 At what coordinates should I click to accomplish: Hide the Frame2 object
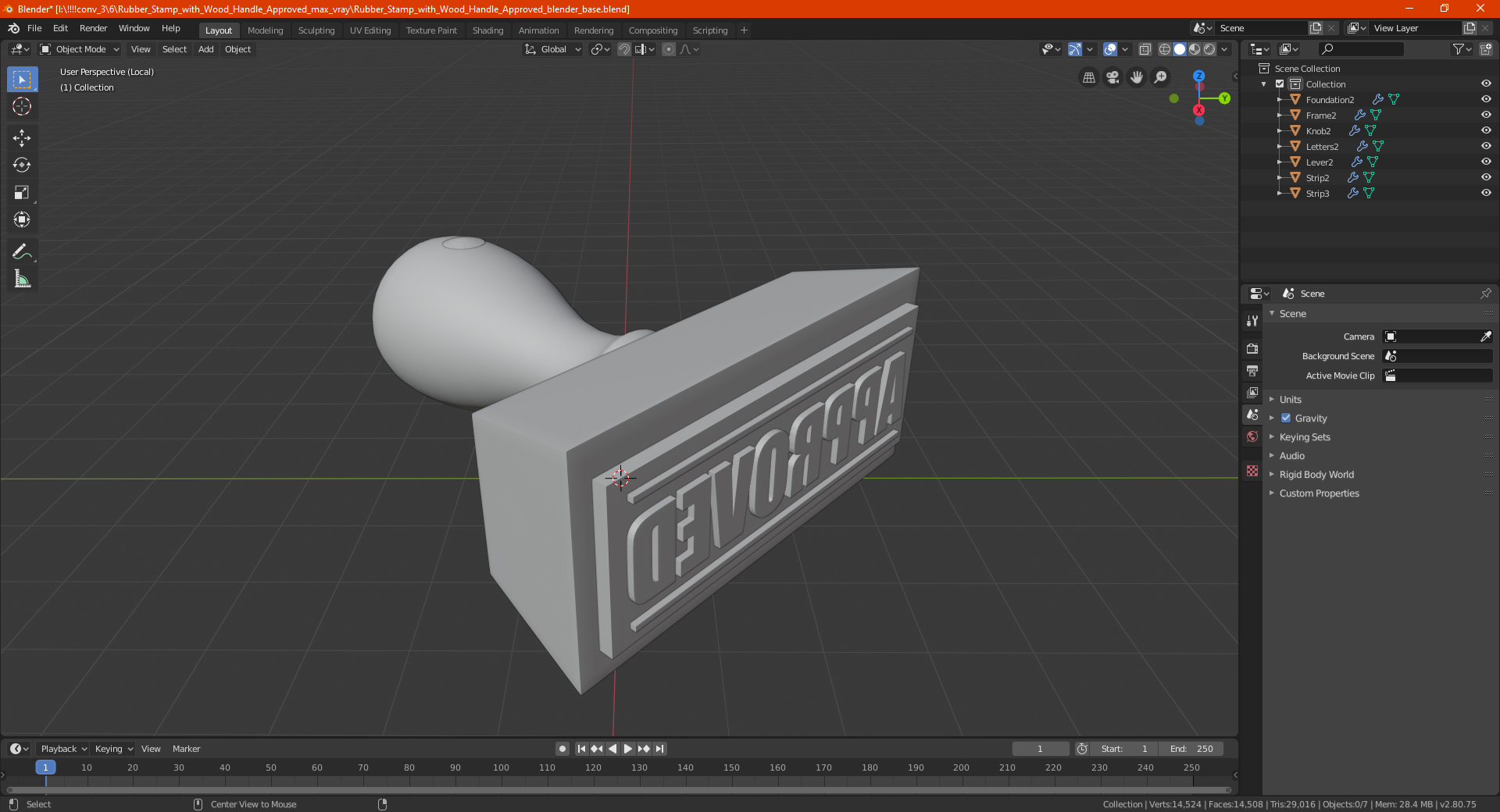[1486, 115]
